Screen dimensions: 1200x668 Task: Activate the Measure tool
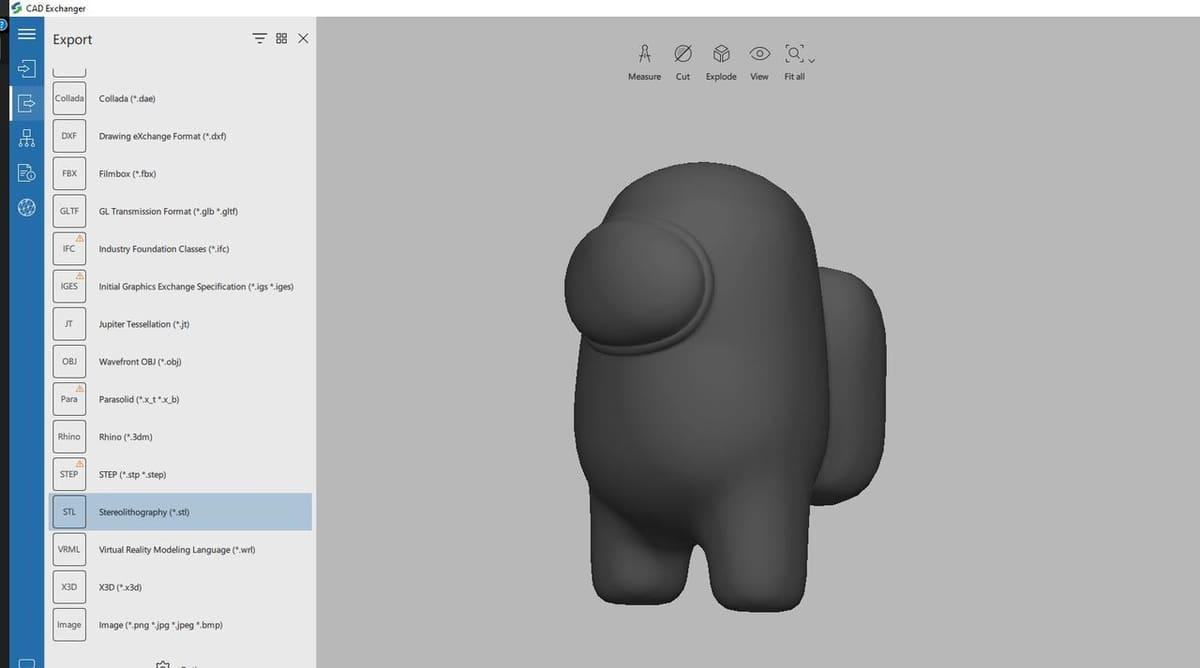[x=644, y=62]
